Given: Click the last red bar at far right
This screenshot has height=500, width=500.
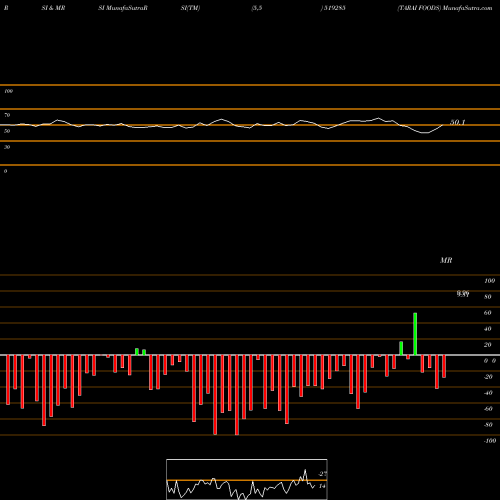Looking at the screenshot, I should [444, 366].
